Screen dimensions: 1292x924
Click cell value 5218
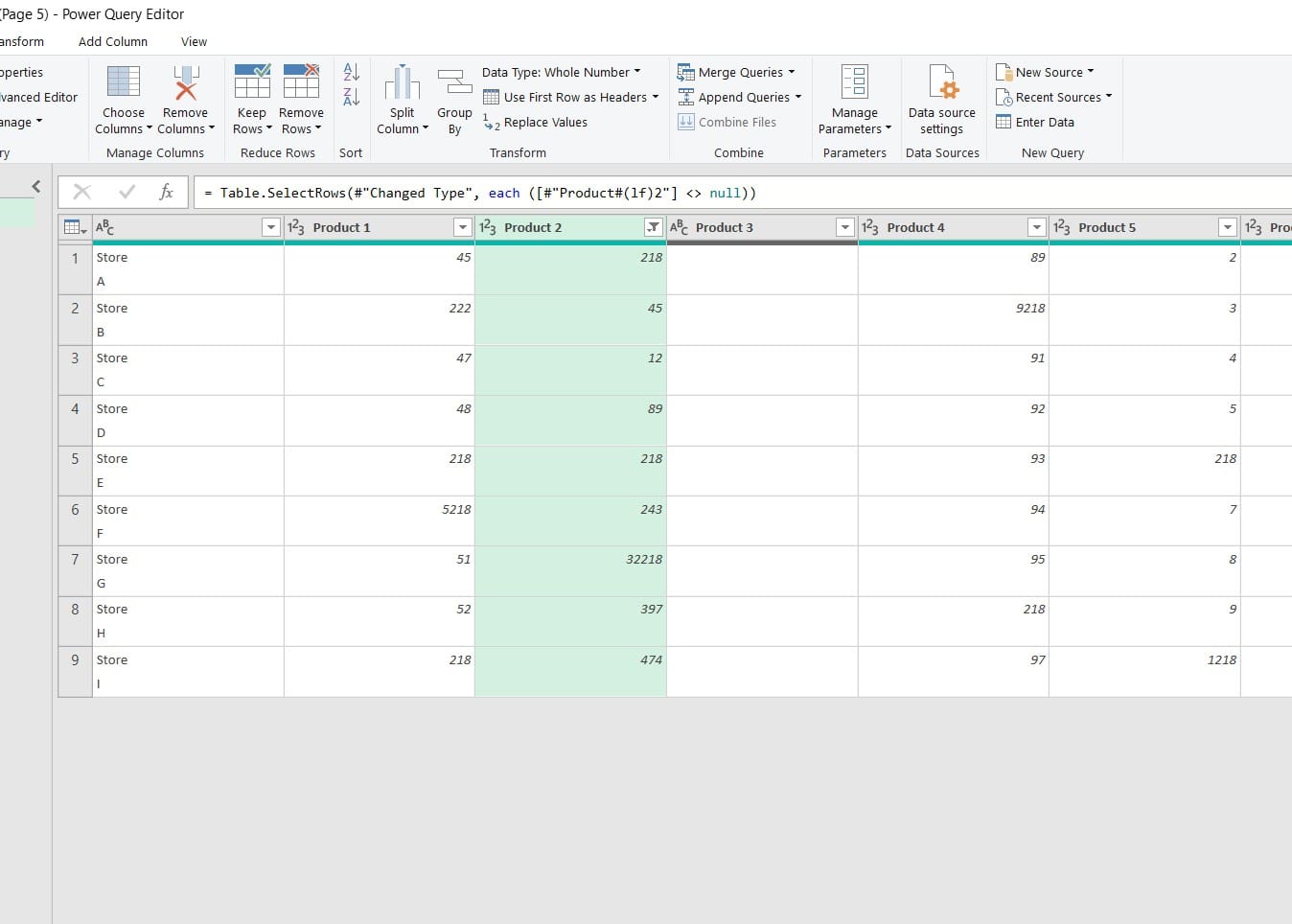(456, 509)
